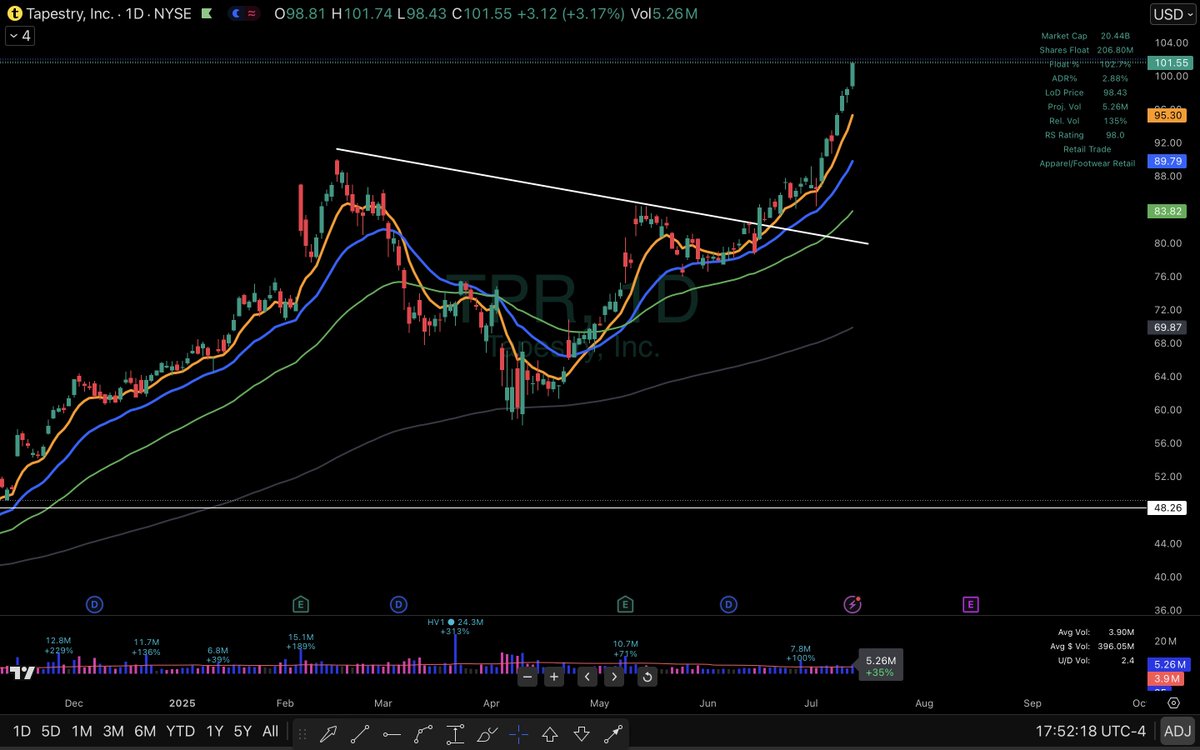
Task: Select the last tool in the drawing toolbar
Action: pos(613,732)
